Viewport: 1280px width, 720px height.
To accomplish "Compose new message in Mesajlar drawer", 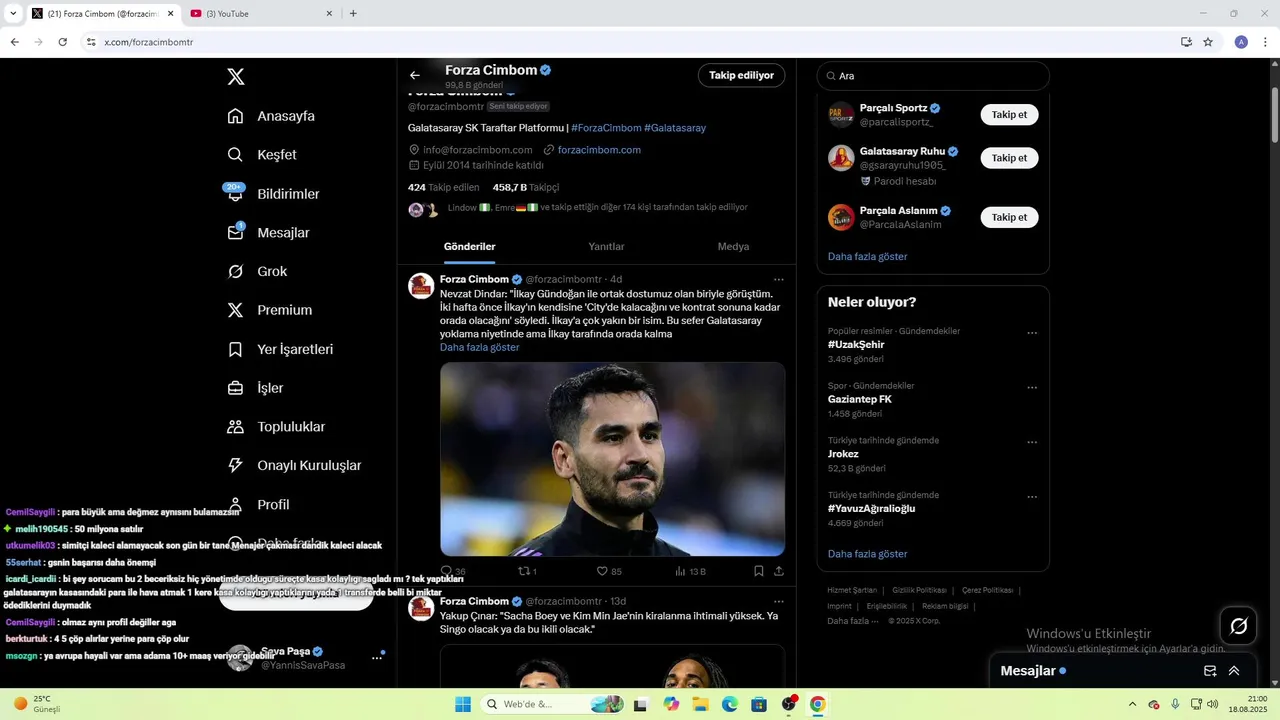I will point(1210,671).
